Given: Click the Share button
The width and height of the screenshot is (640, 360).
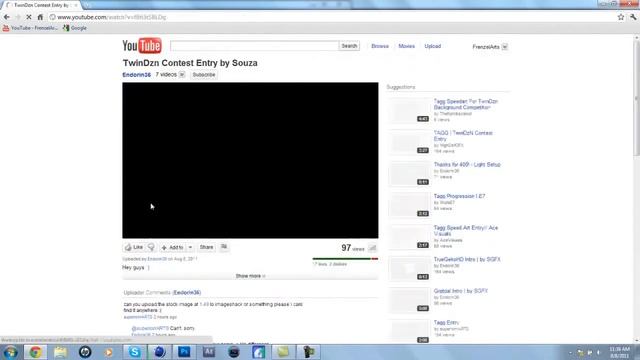Looking at the screenshot, I should (x=207, y=247).
